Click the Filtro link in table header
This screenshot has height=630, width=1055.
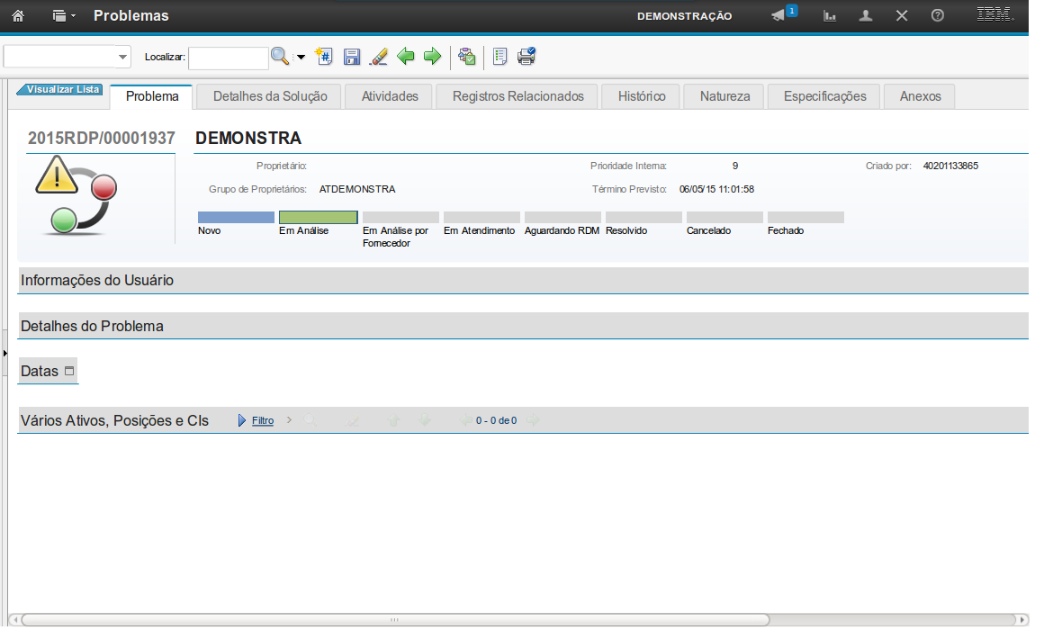[262, 421]
